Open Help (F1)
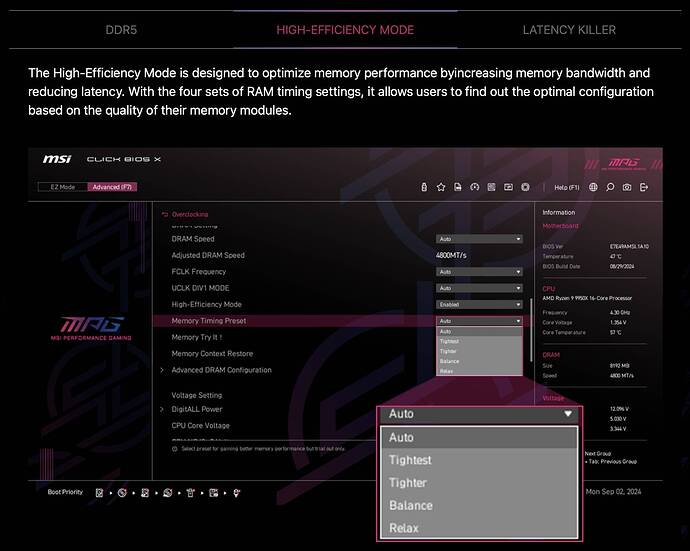 (567, 187)
